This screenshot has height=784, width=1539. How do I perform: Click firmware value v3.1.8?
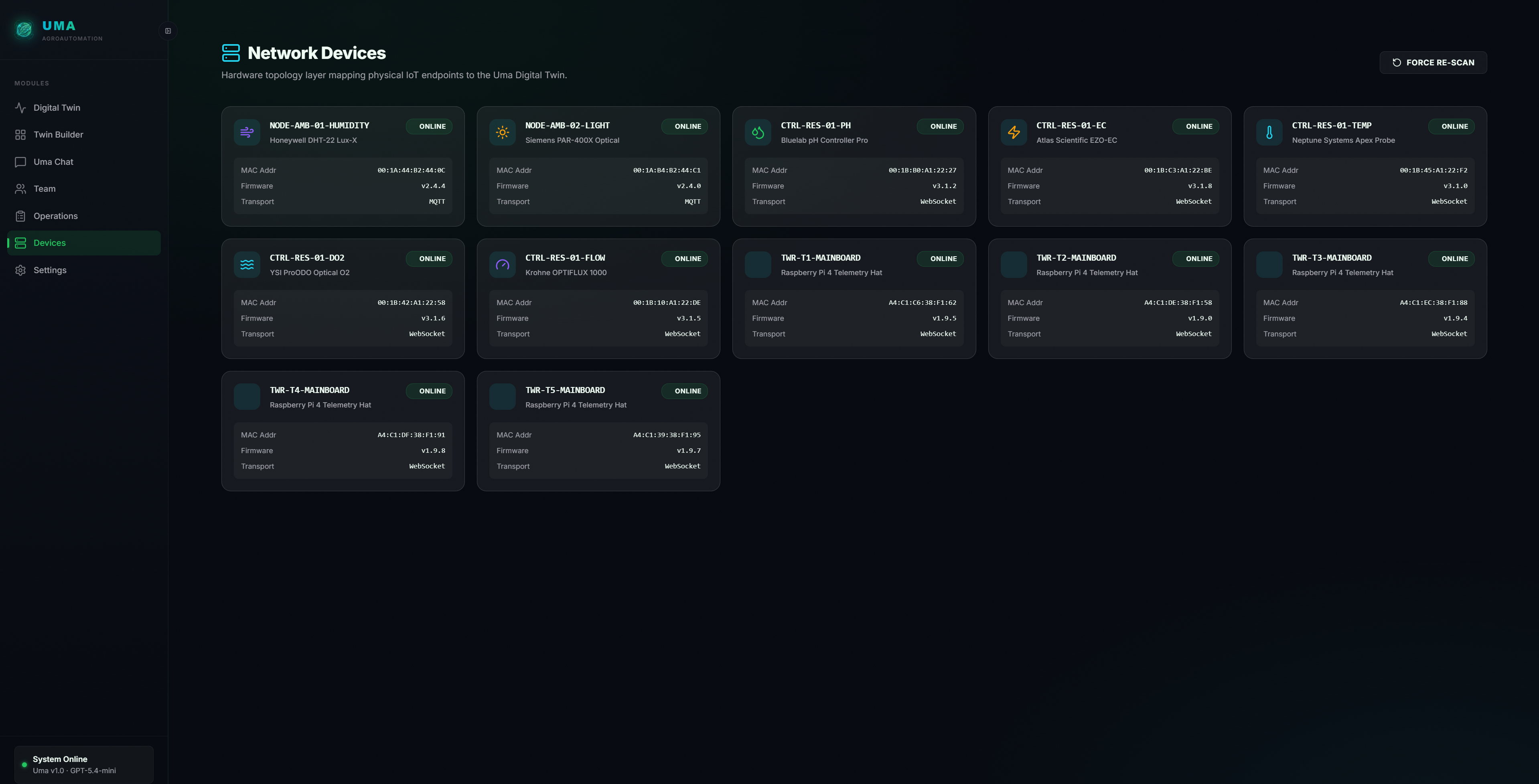point(1200,186)
